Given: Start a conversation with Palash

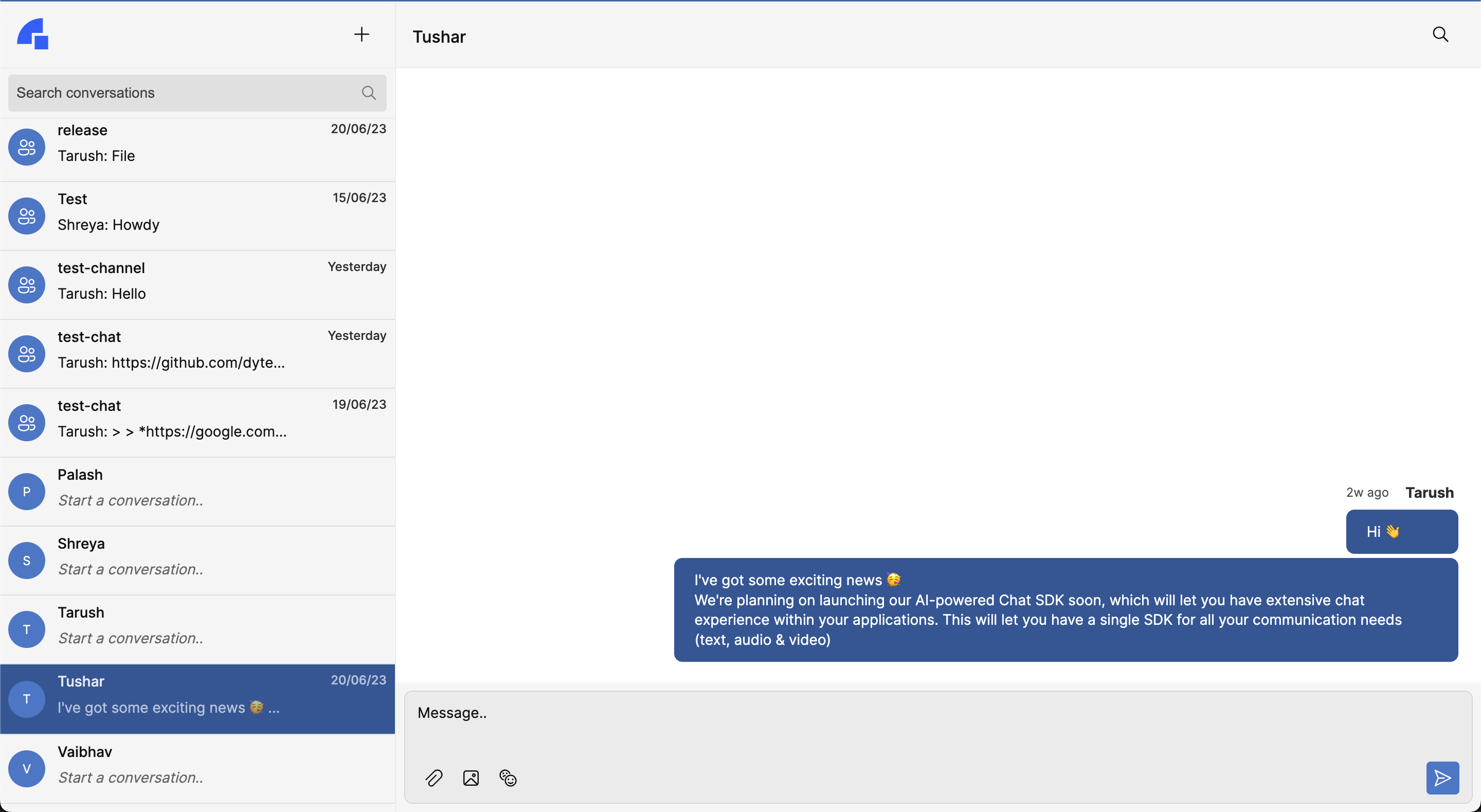Looking at the screenshot, I should [197, 491].
